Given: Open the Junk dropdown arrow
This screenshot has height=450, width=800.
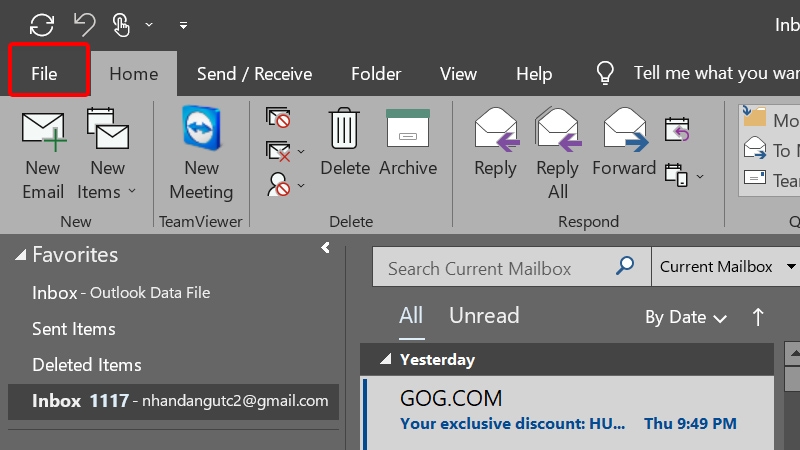Looking at the screenshot, I should (301, 185).
